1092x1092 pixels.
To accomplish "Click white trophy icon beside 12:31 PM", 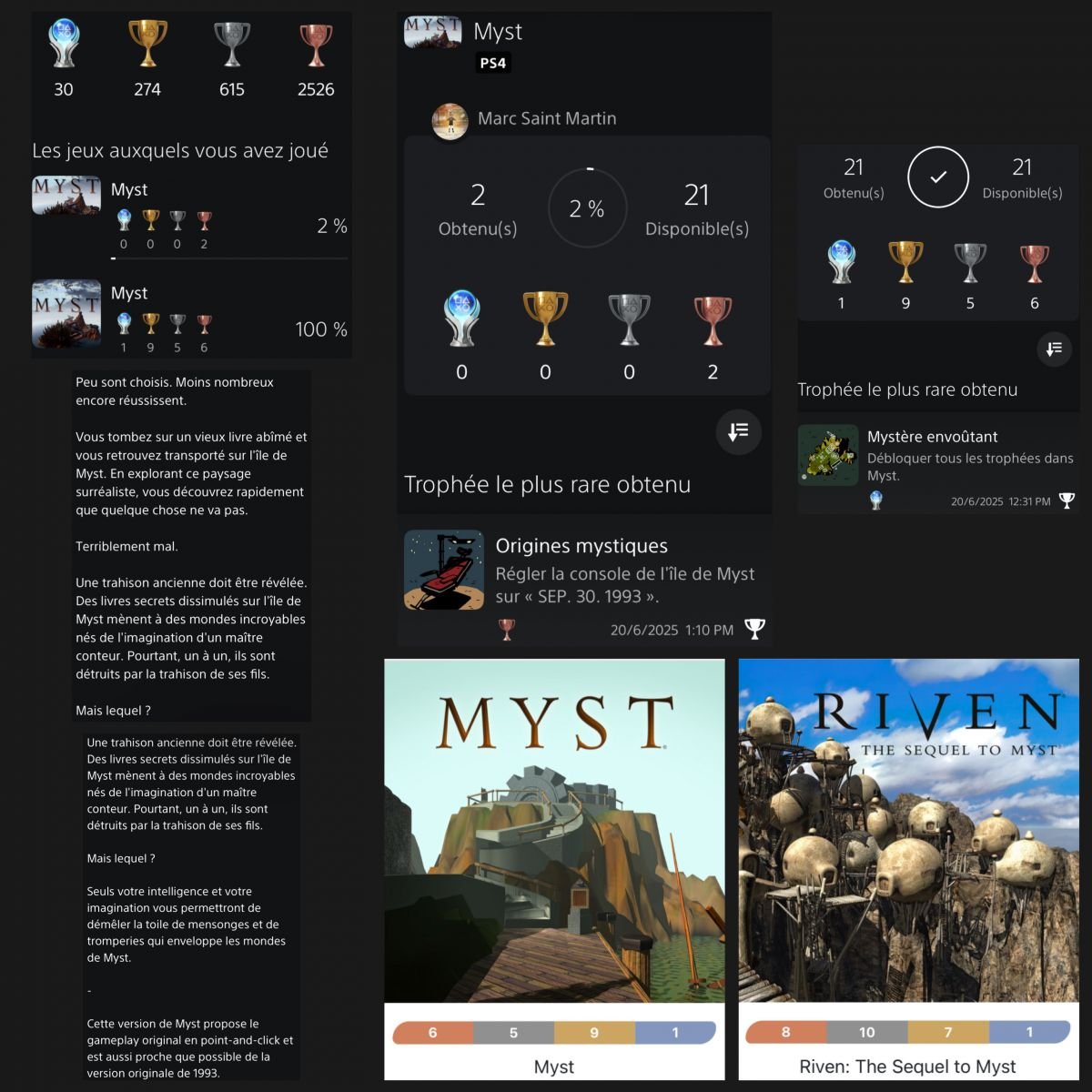I will click(x=1067, y=500).
